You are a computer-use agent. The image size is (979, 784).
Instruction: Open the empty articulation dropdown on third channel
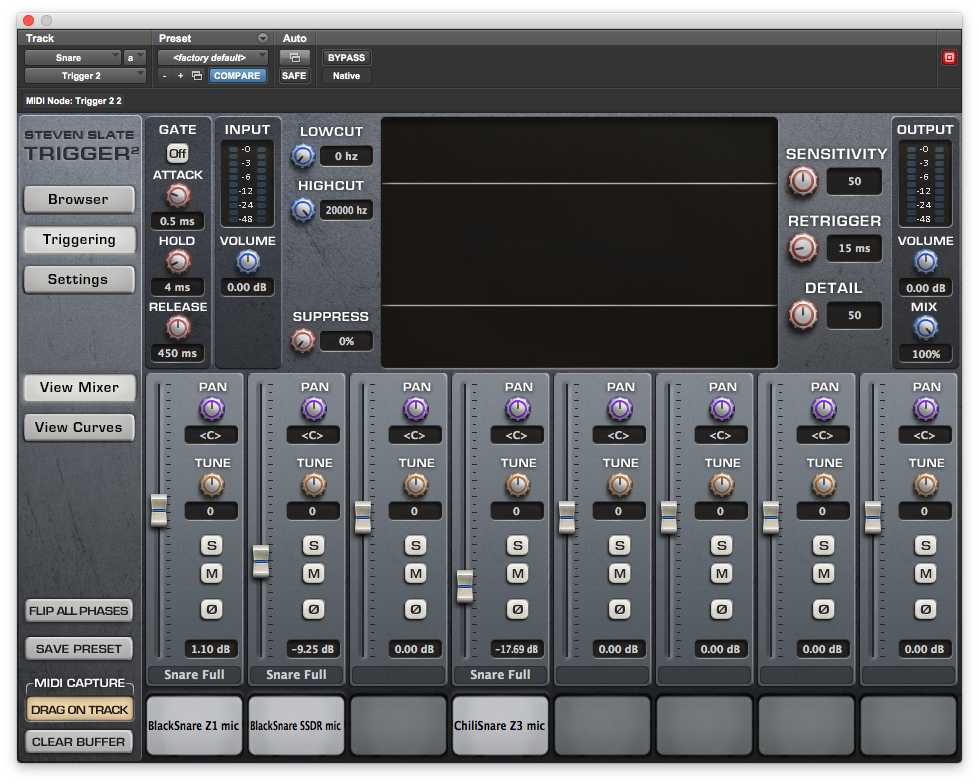(398, 675)
